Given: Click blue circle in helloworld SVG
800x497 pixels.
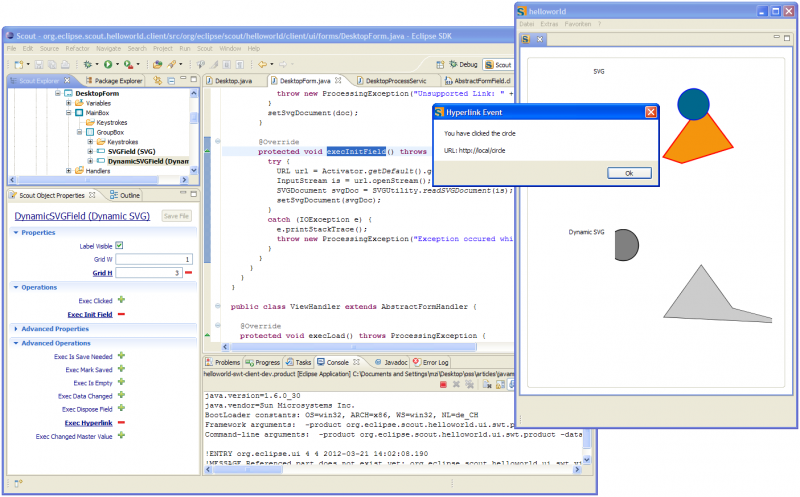Looking at the screenshot, I should pos(693,104).
